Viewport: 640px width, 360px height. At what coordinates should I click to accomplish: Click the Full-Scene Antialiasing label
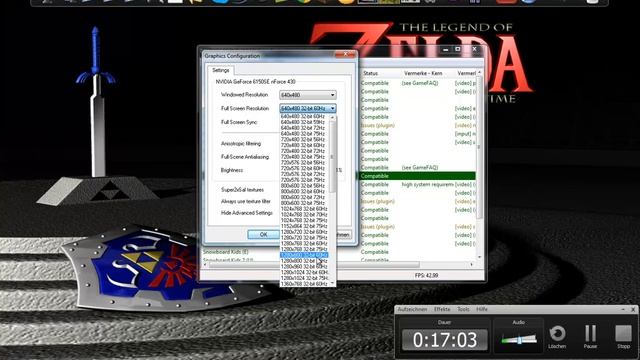click(x=245, y=157)
